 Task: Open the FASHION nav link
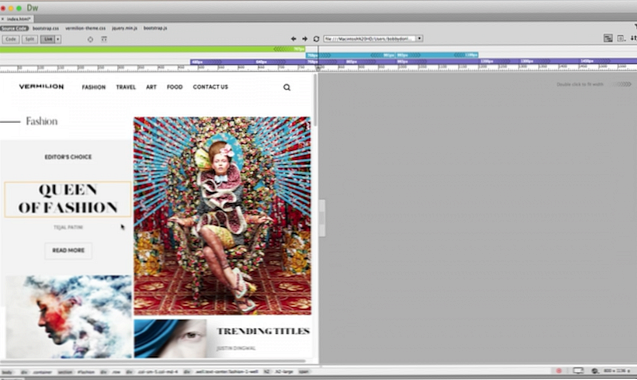[x=93, y=87]
